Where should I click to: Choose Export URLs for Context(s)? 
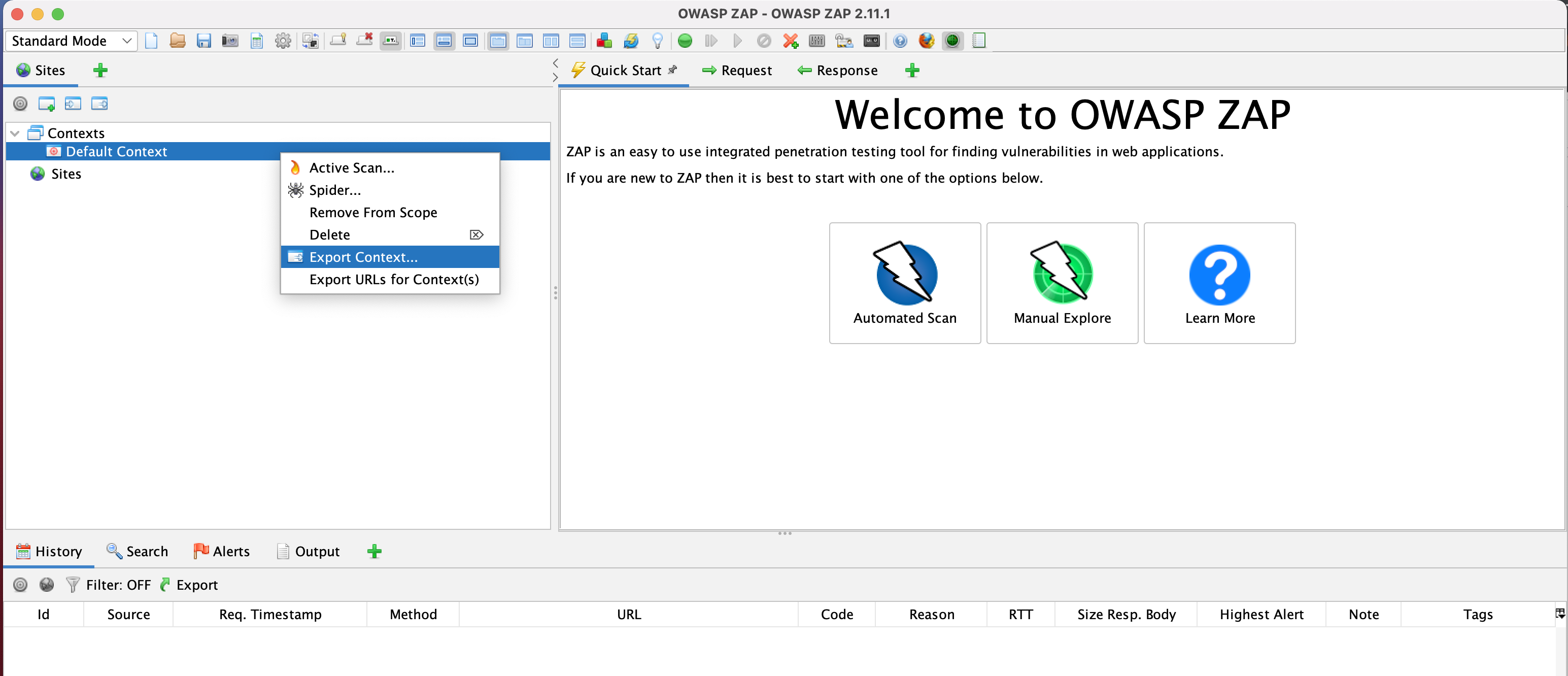(x=390, y=280)
